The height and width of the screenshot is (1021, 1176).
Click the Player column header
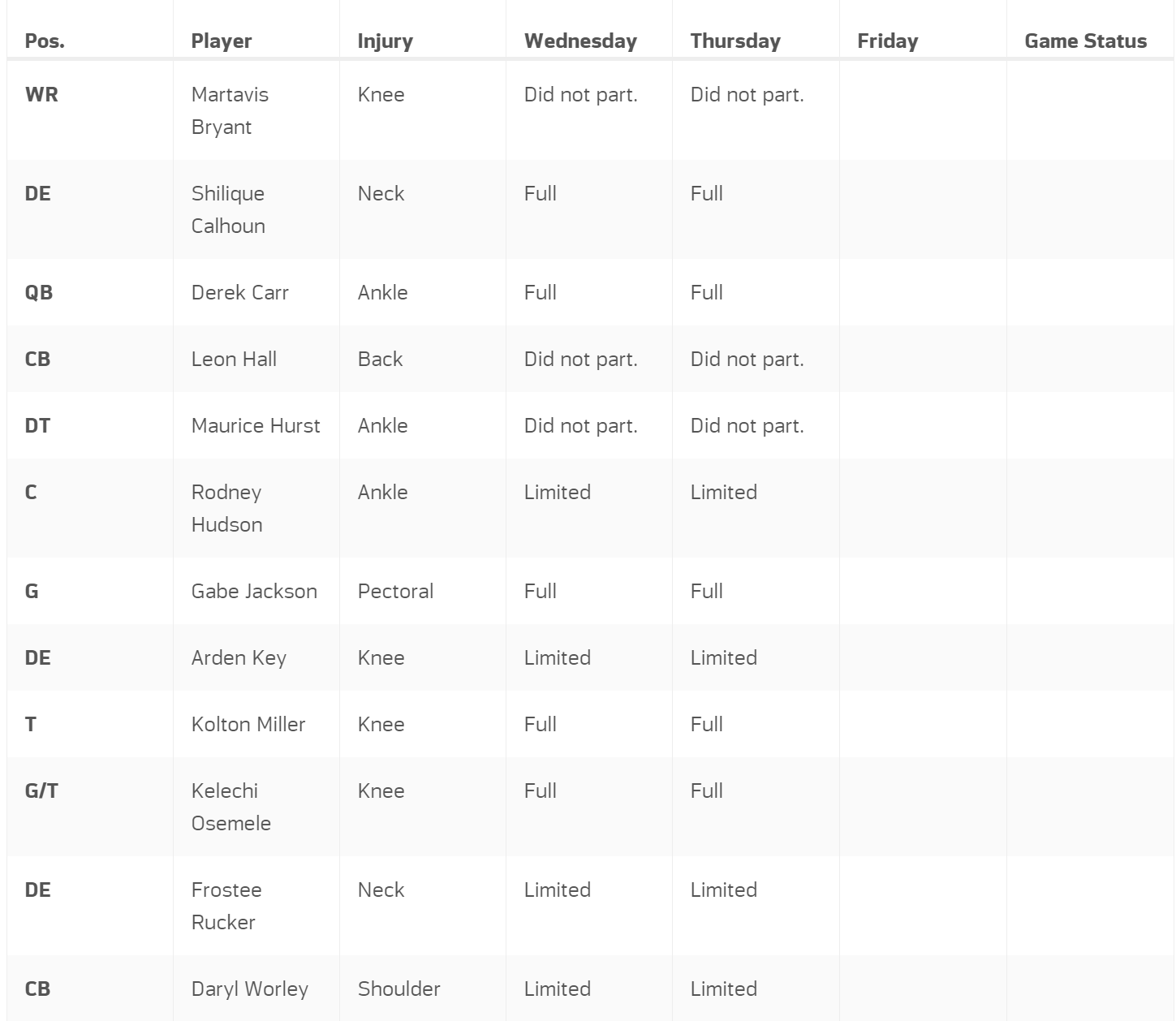222,41
